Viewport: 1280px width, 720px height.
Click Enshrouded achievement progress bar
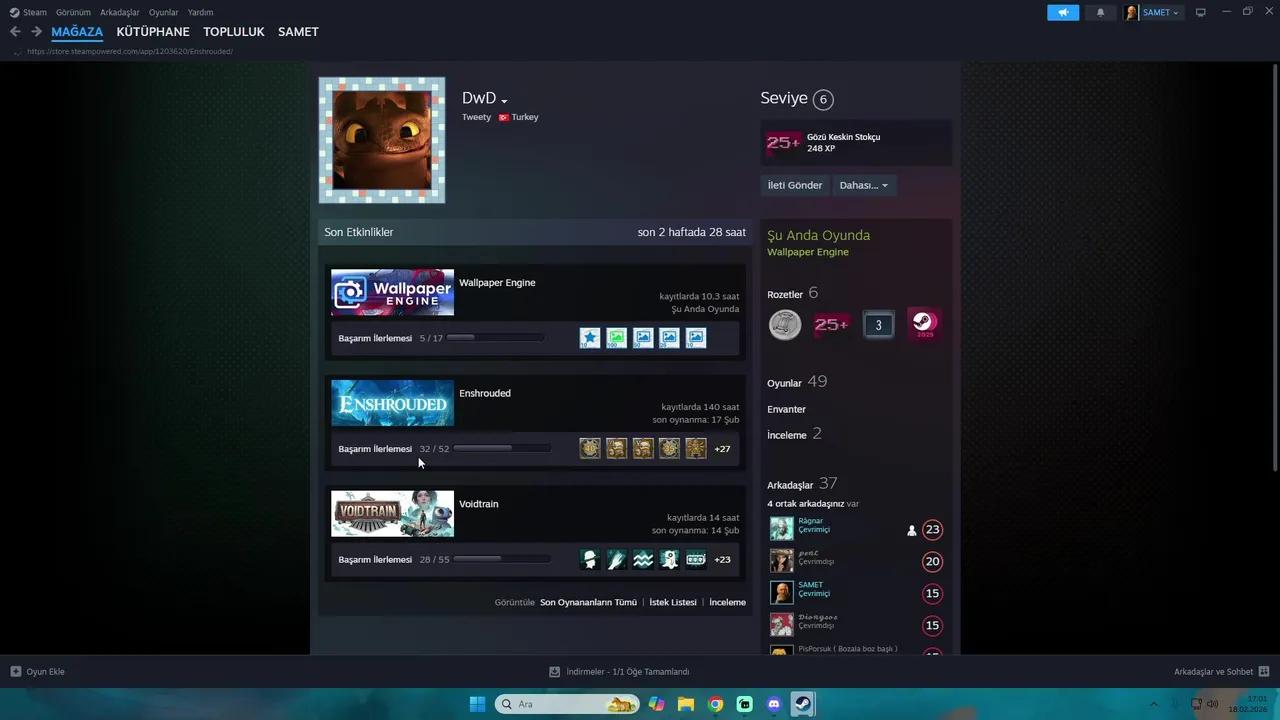(x=502, y=449)
